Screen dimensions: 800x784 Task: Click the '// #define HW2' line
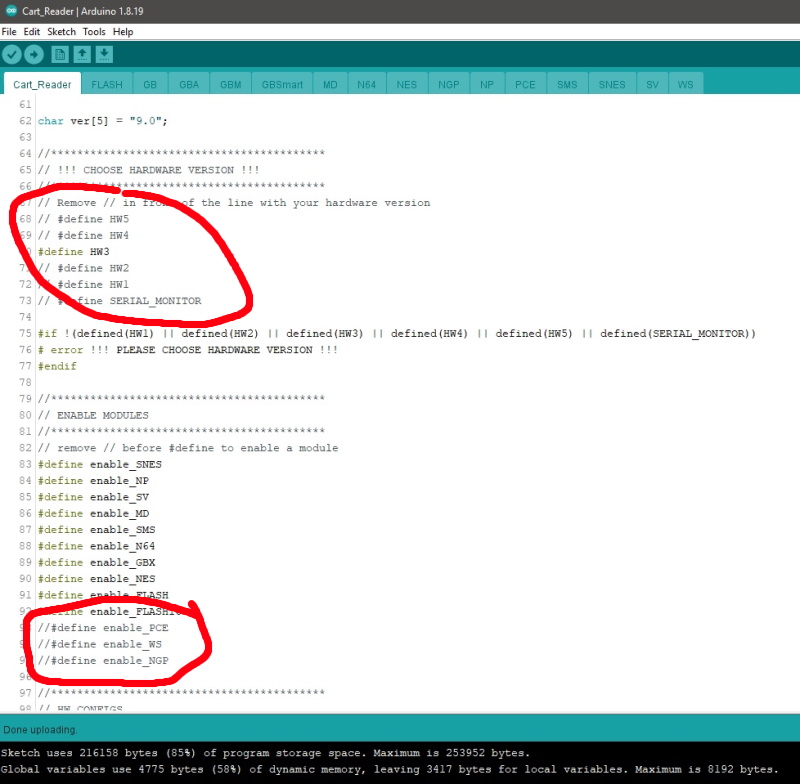point(83,268)
